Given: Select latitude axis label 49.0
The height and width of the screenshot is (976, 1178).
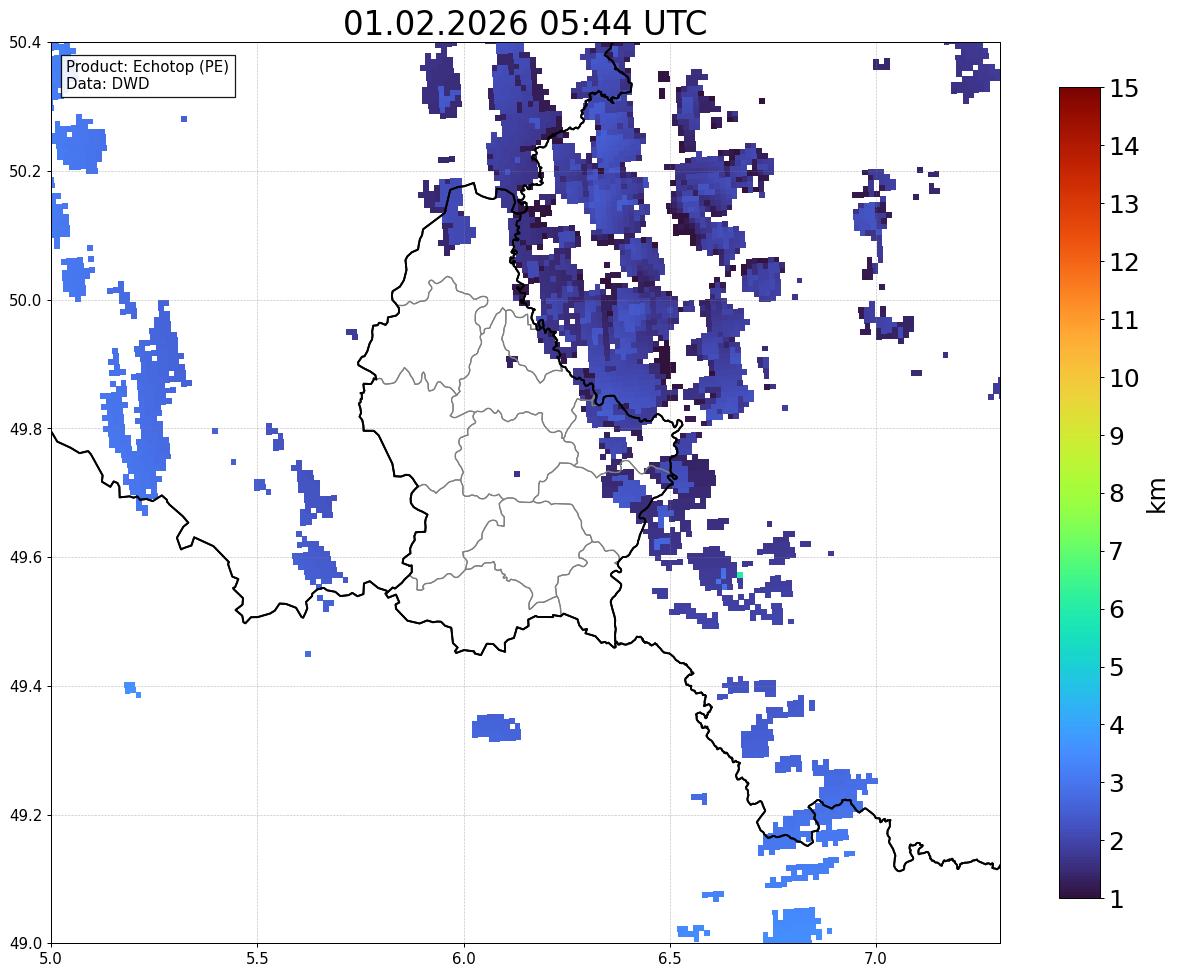Looking at the screenshot, I should (x=25, y=944).
